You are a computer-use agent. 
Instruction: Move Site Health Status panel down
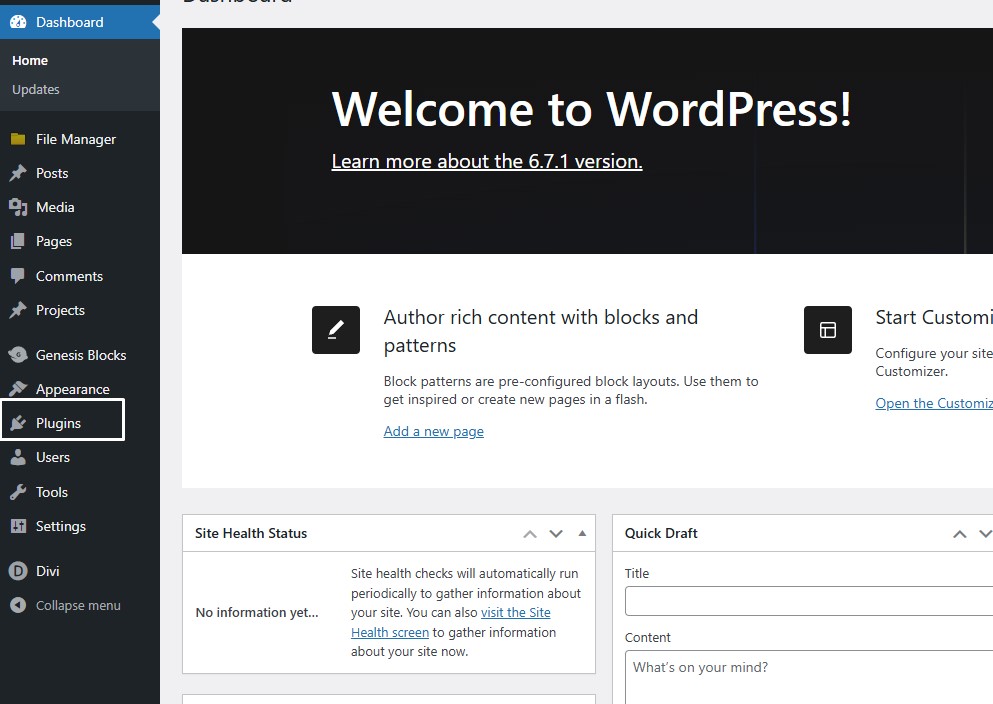(x=556, y=534)
